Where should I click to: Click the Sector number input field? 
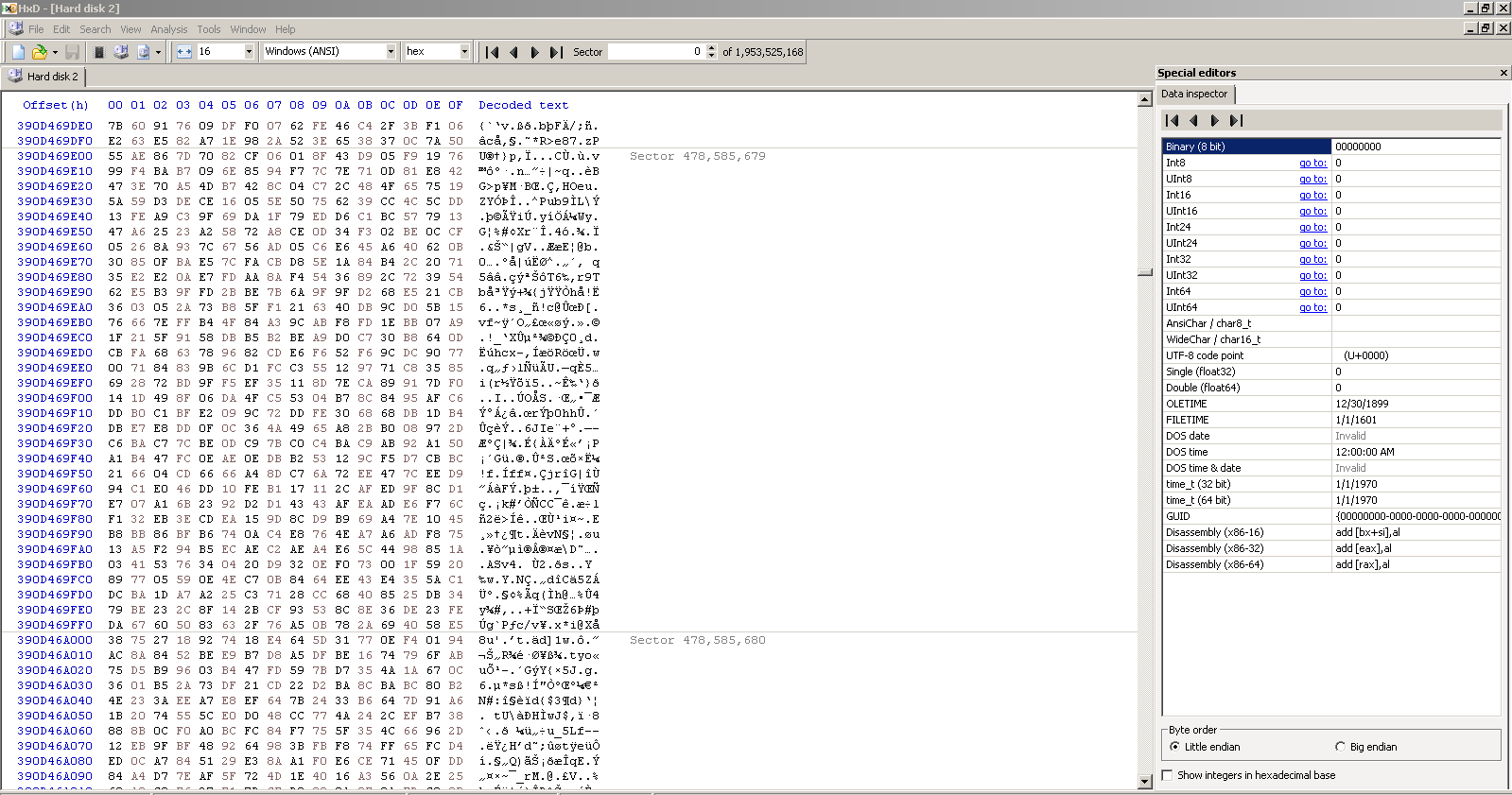coord(655,52)
